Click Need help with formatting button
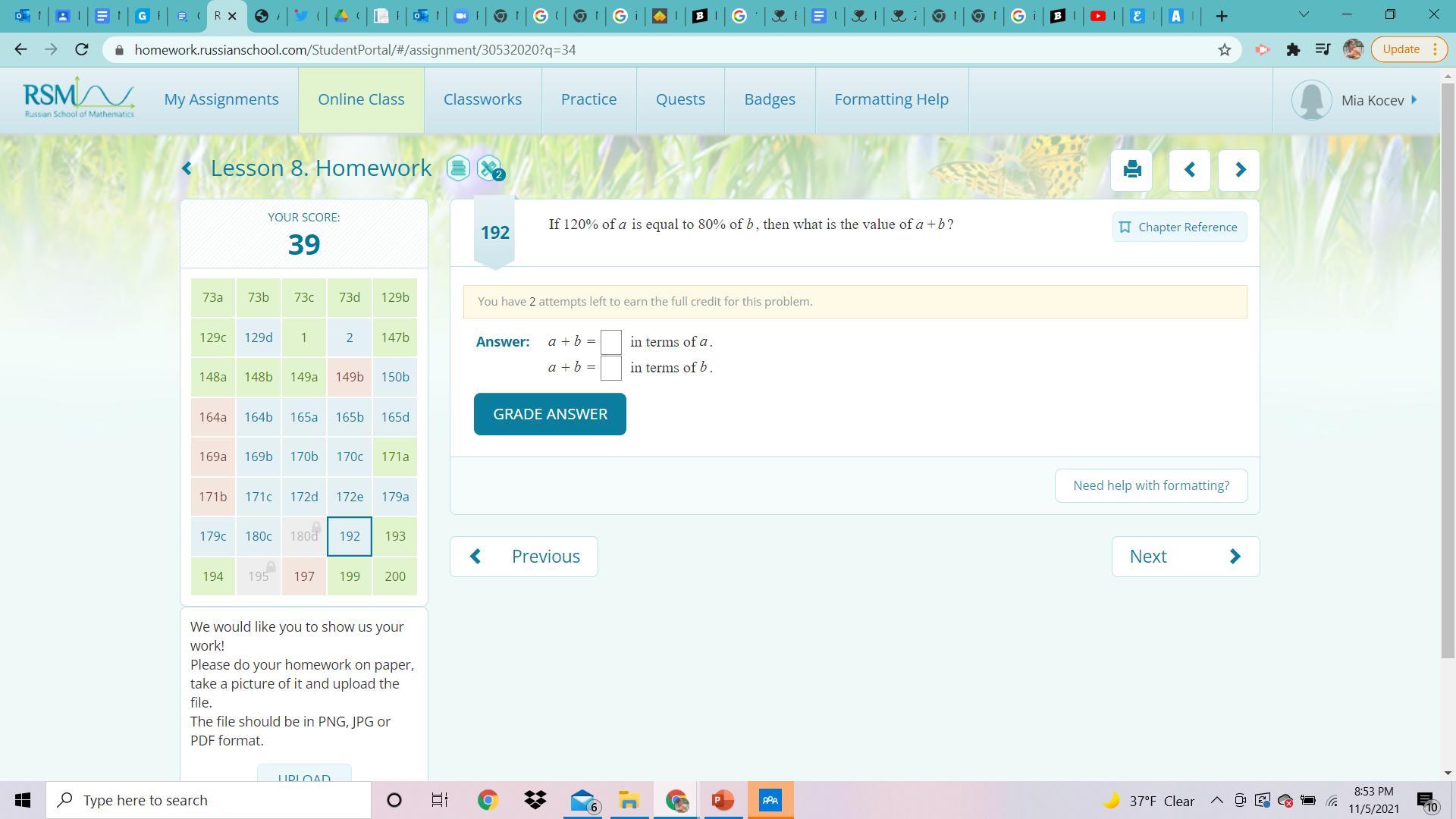This screenshot has height=819, width=1456. (x=1150, y=485)
